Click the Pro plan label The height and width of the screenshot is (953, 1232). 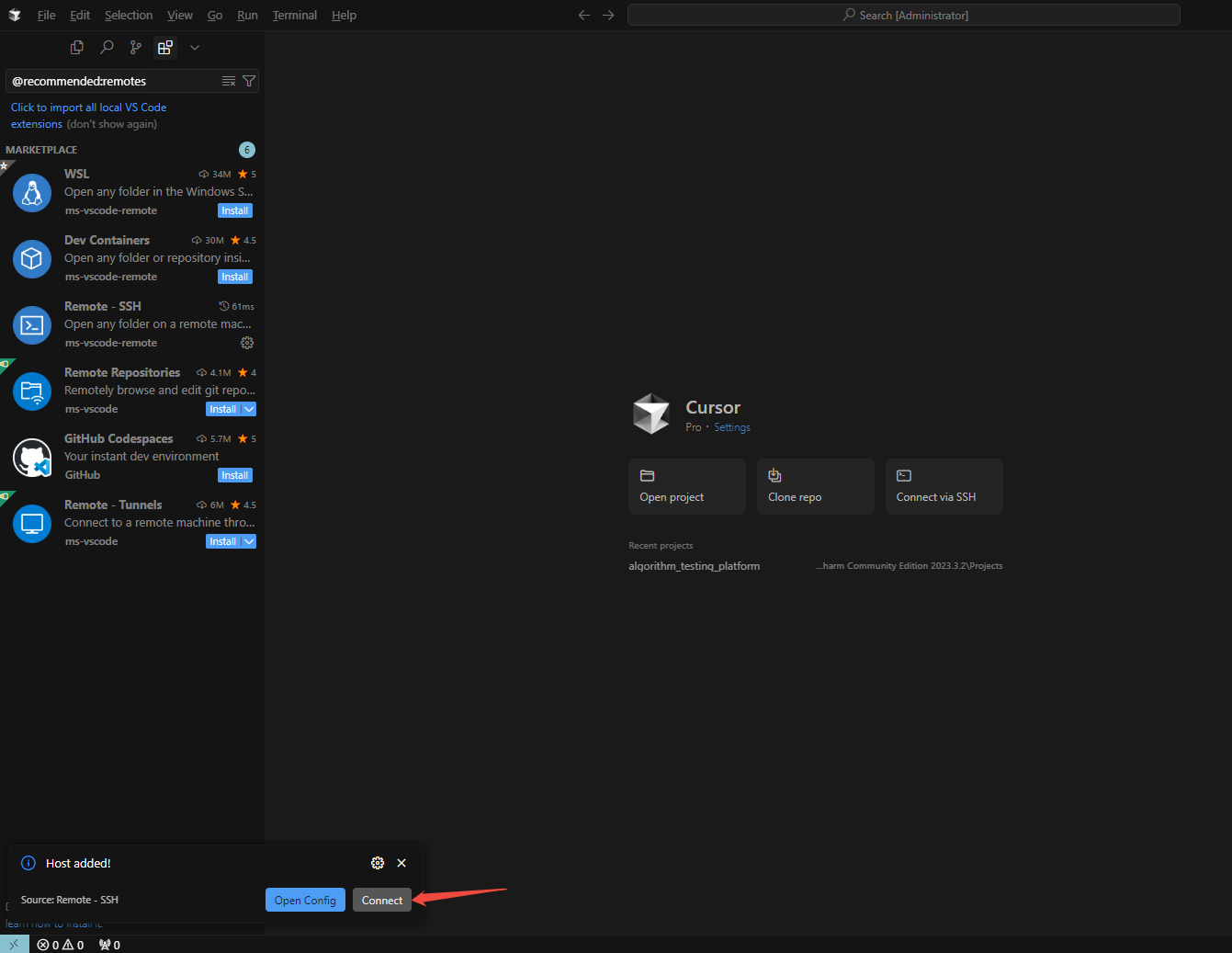point(694,427)
